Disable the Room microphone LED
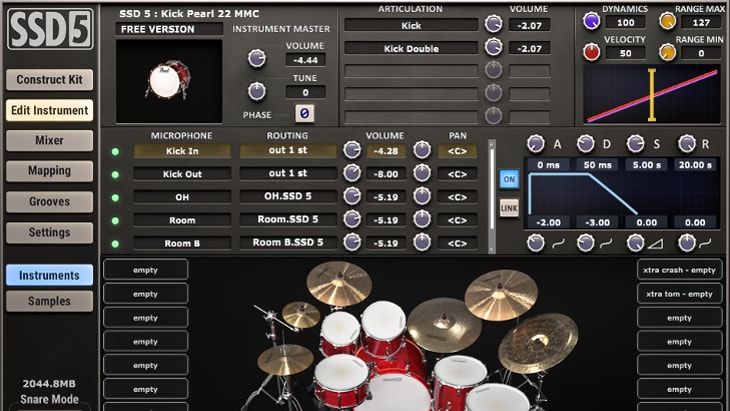The height and width of the screenshot is (411, 730). [115, 221]
